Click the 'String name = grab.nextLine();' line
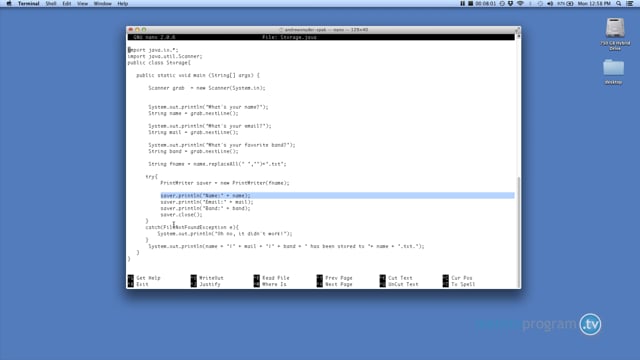The height and width of the screenshot is (360, 640). click(193, 113)
